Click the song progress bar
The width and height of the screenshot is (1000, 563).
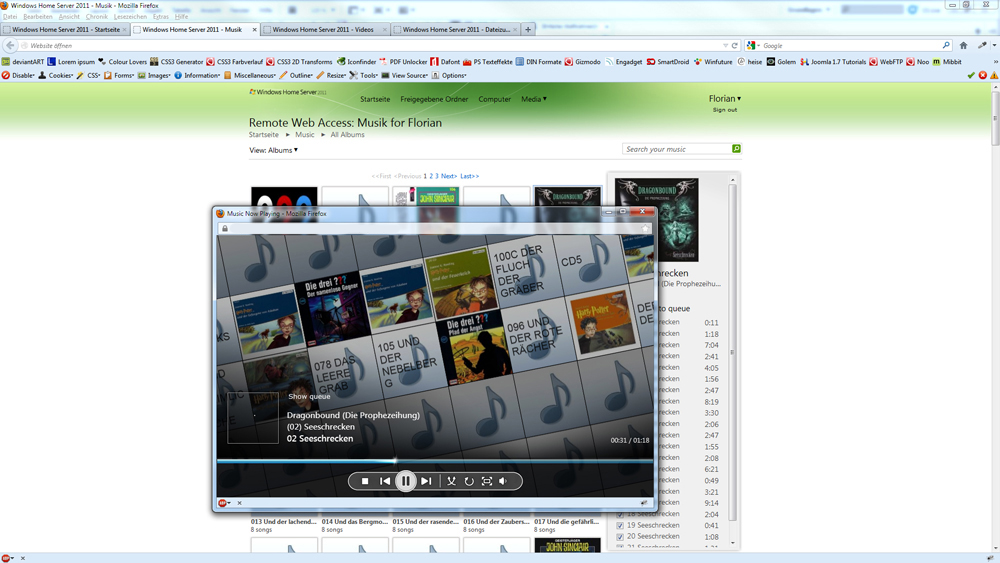point(435,460)
